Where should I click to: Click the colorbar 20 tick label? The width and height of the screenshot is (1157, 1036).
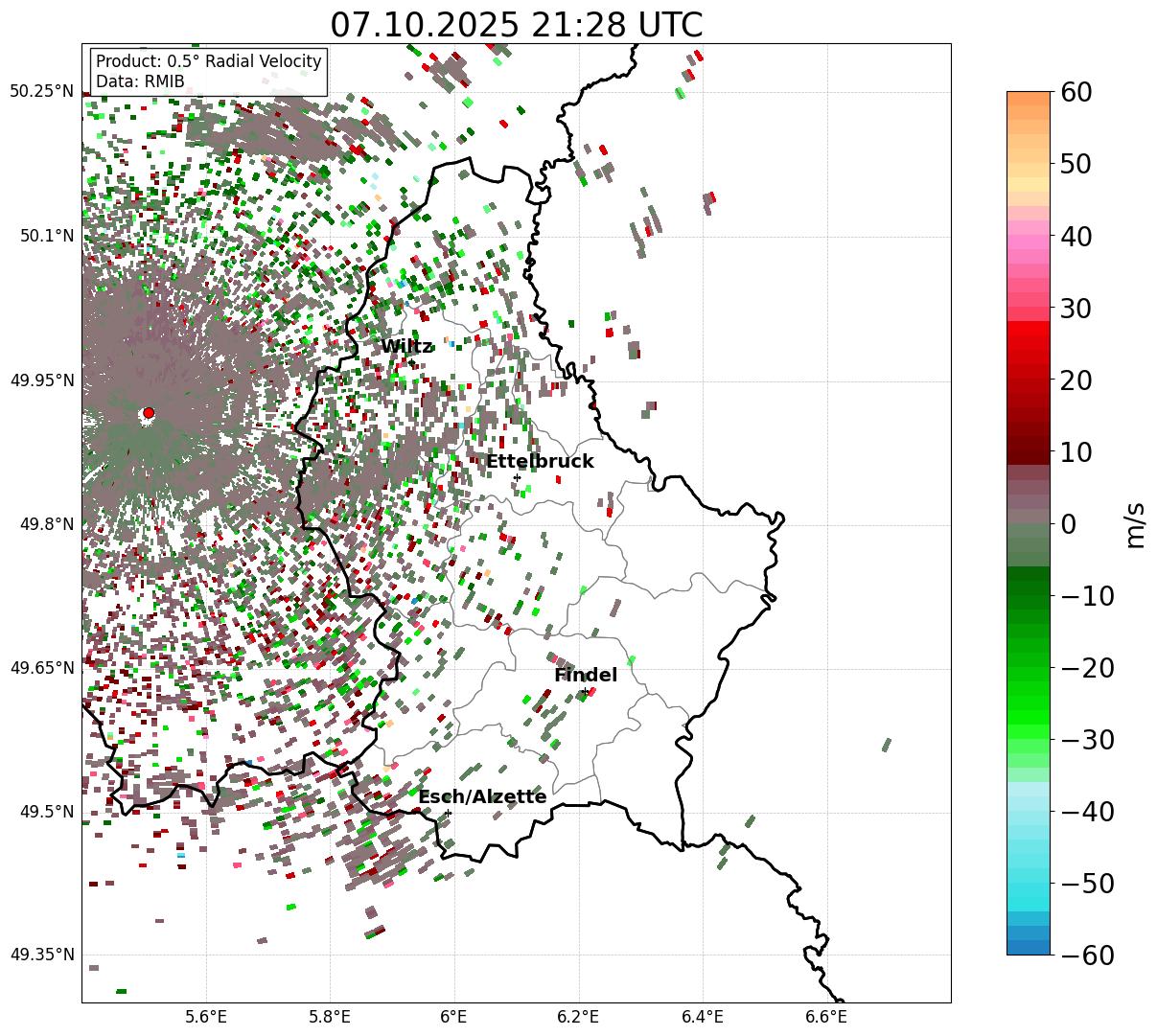click(1077, 380)
